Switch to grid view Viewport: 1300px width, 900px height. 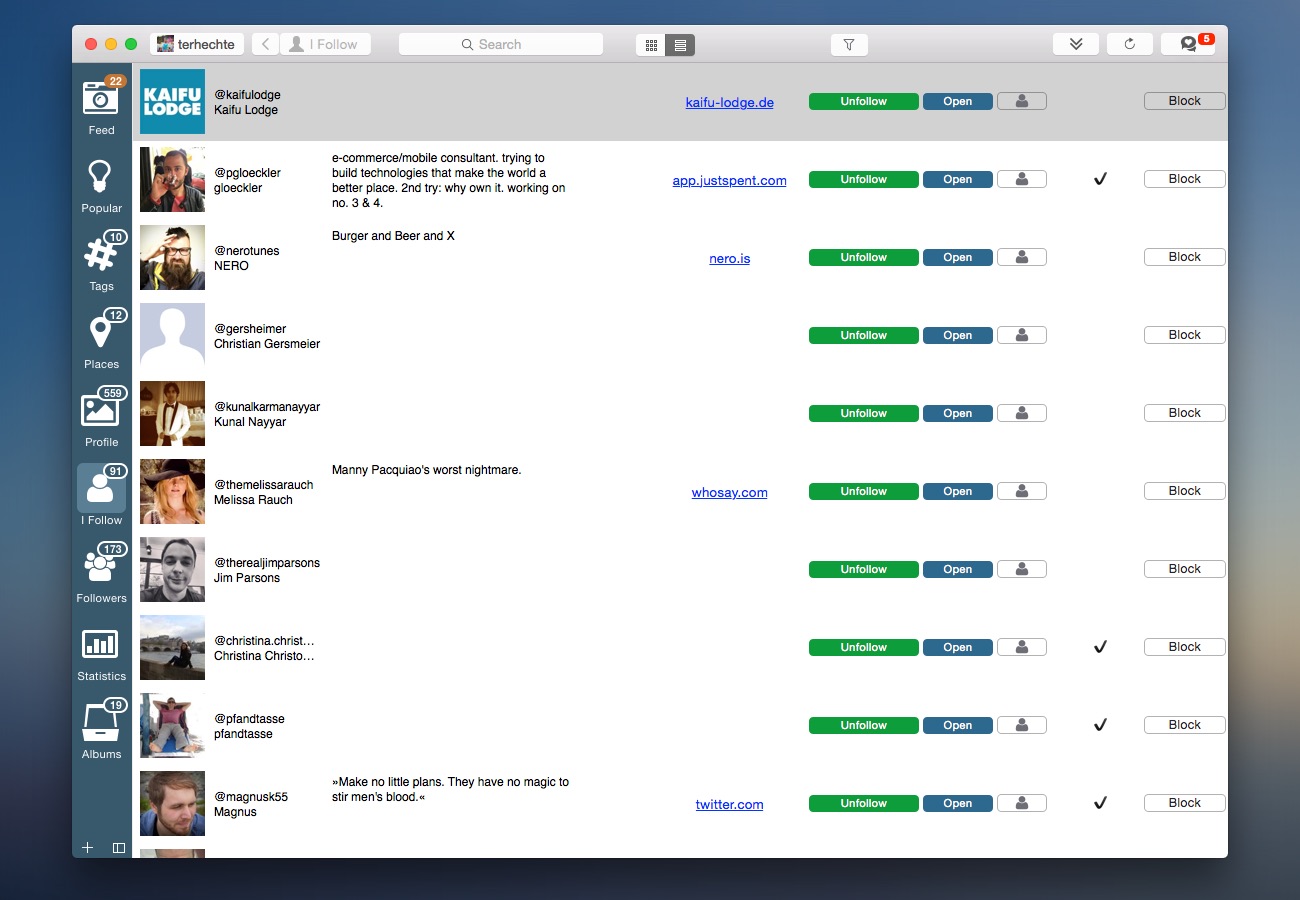[651, 45]
